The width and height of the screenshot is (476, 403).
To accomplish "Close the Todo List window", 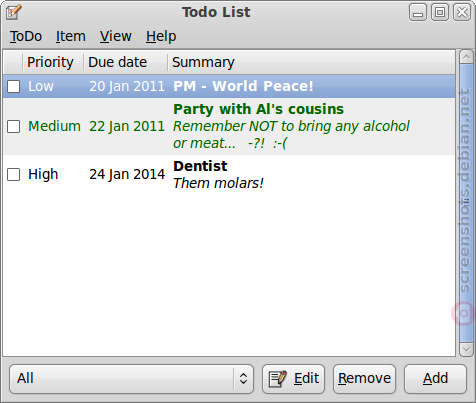I will [462, 13].
